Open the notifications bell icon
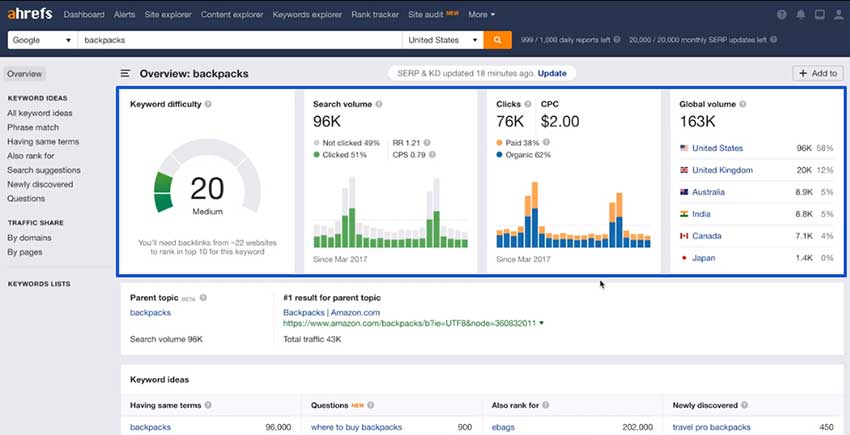The width and height of the screenshot is (850, 435). tap(800, 15)
